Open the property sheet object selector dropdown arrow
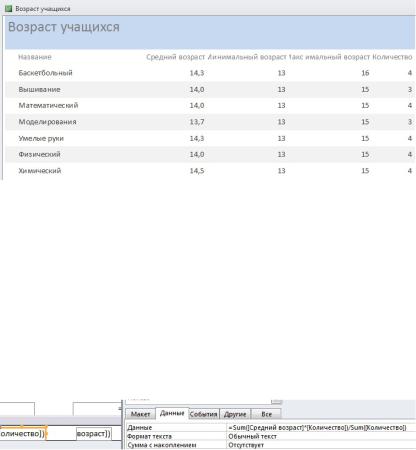 click(x=277, y=402)
